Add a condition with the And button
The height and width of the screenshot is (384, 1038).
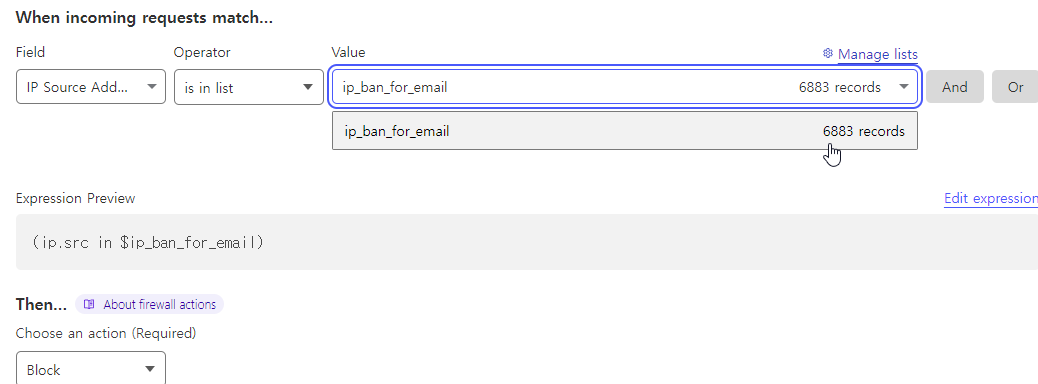pos(955,87)
